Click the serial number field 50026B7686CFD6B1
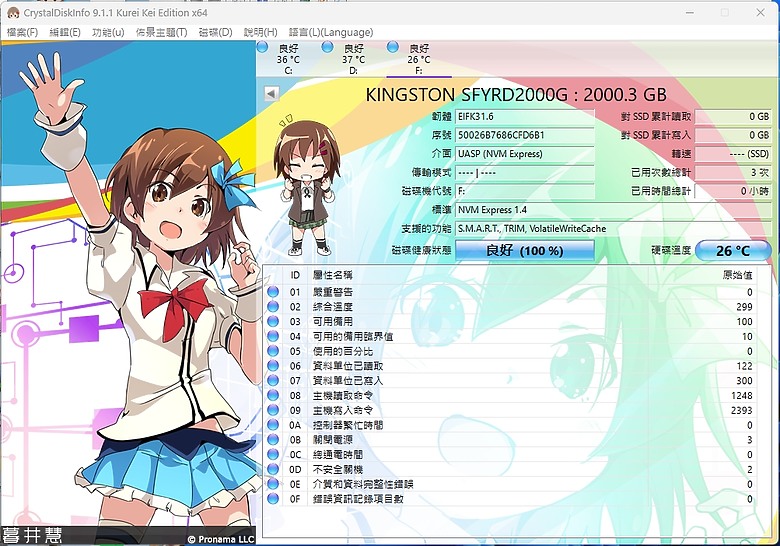 (524, 135)
